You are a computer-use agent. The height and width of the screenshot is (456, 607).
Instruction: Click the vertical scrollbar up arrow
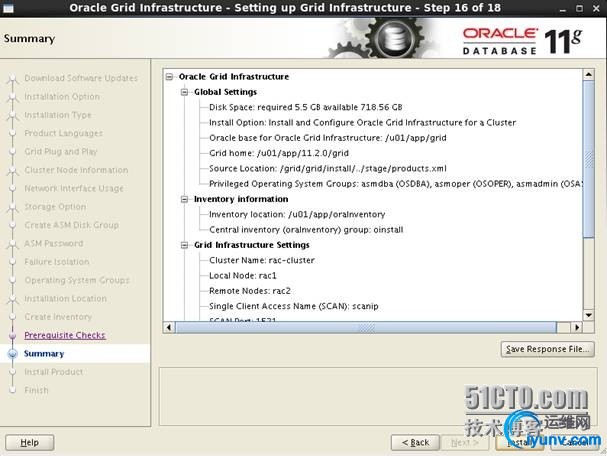pos(588,74)
